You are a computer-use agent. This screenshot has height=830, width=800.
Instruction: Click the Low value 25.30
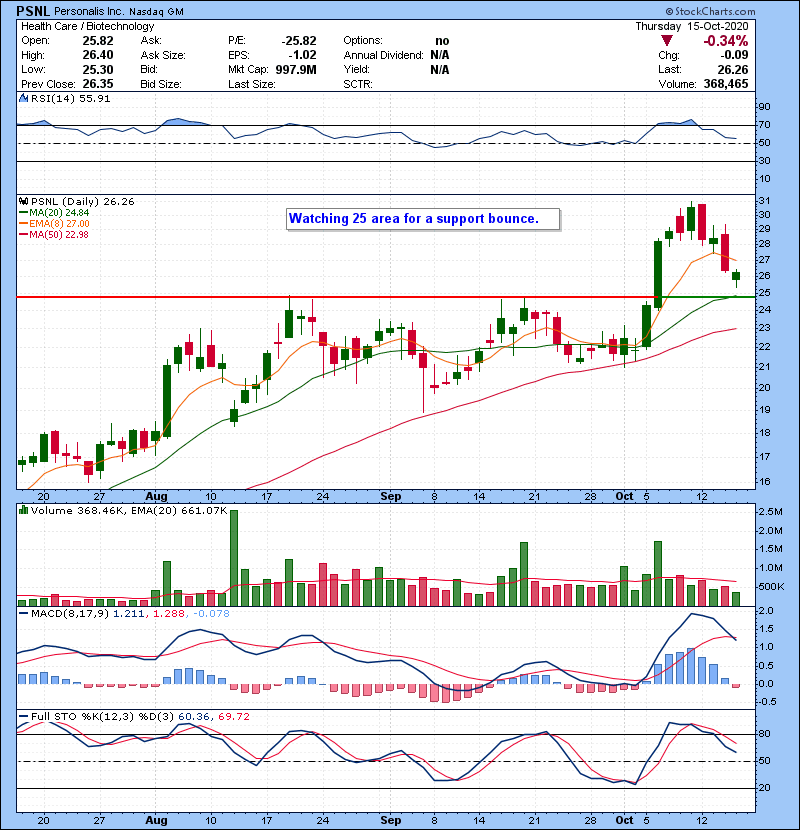(x=98, y=69)
